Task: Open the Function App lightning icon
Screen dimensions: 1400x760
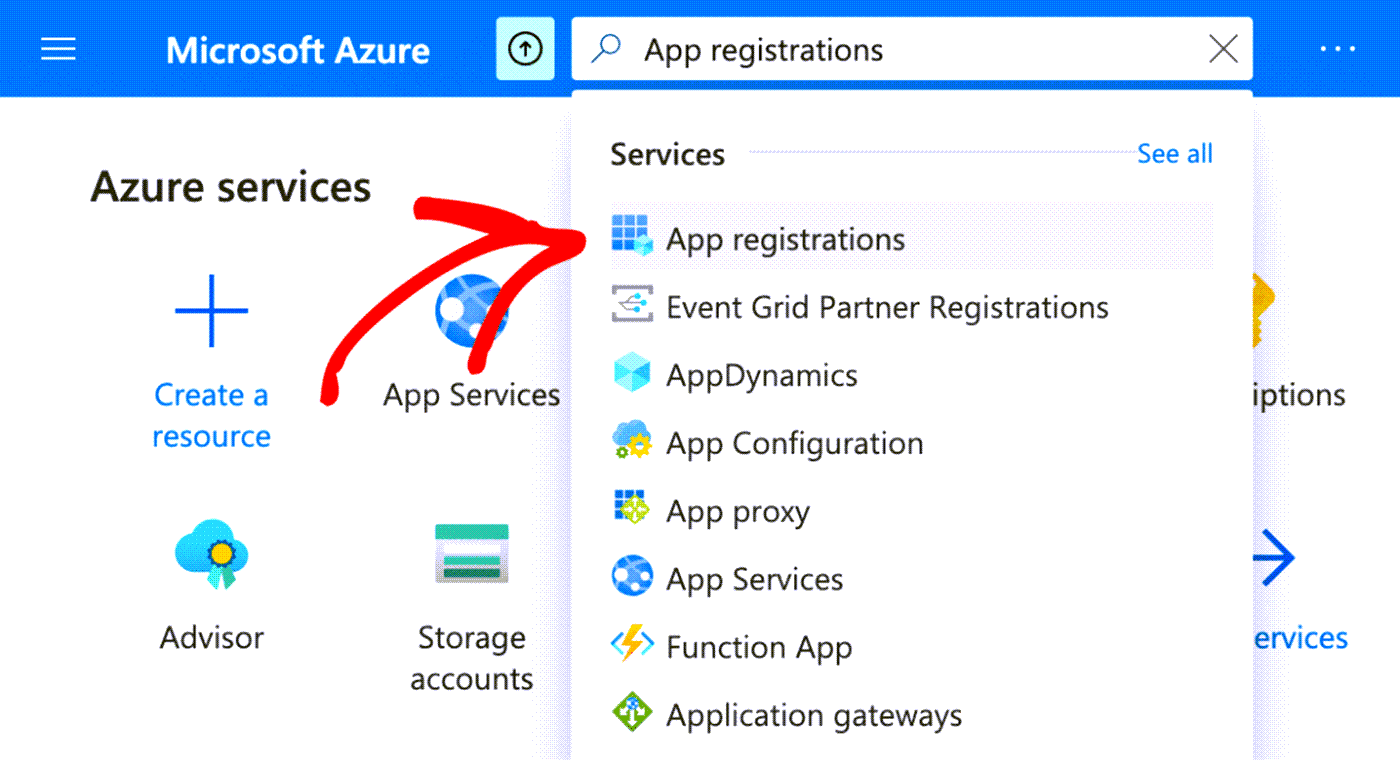Action: coord(632,646)
